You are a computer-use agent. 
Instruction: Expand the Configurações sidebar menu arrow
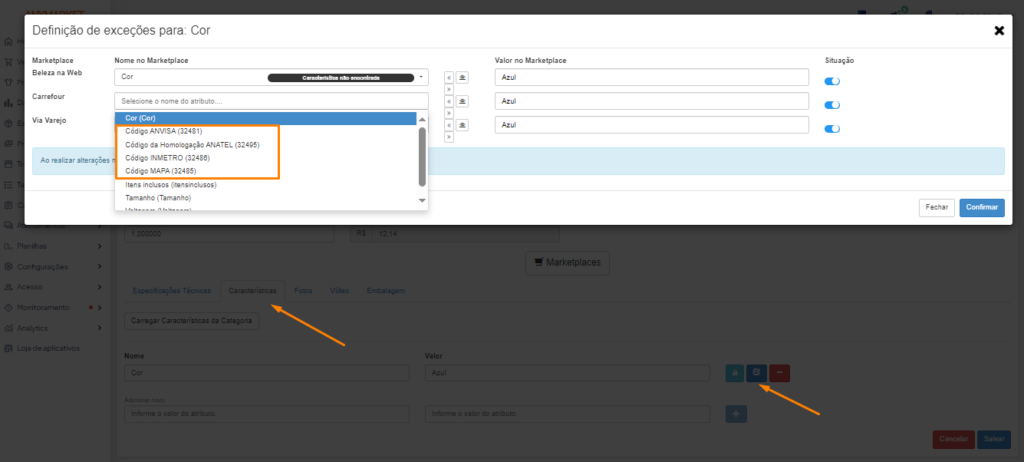pyautogui.click(x=99, y=267)
